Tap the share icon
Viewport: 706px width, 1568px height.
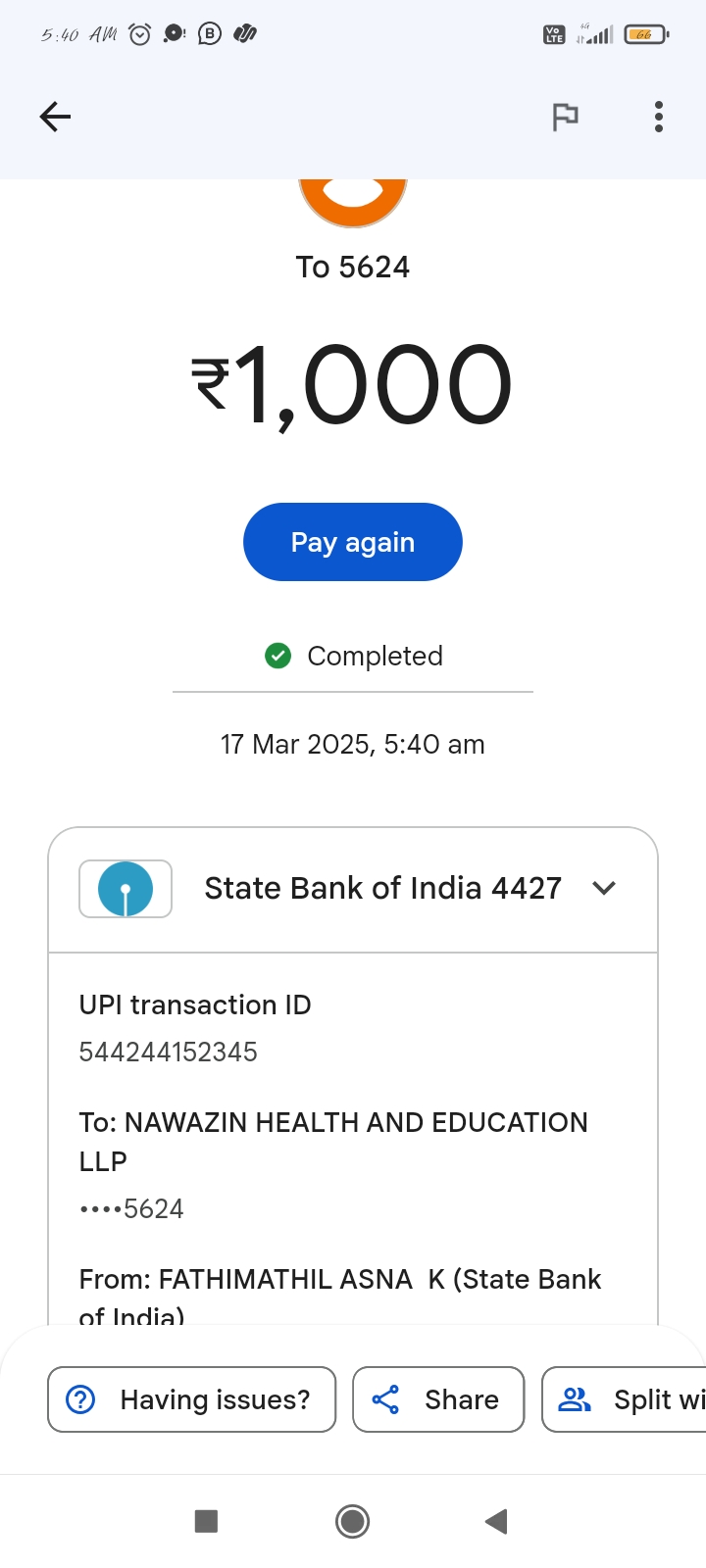point(386,1399)
